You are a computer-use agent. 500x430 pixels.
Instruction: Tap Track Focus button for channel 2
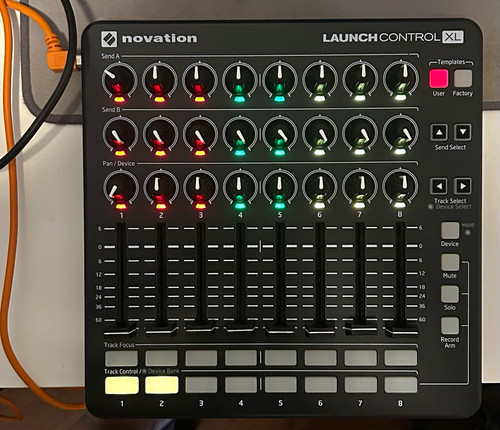point(161,358)
